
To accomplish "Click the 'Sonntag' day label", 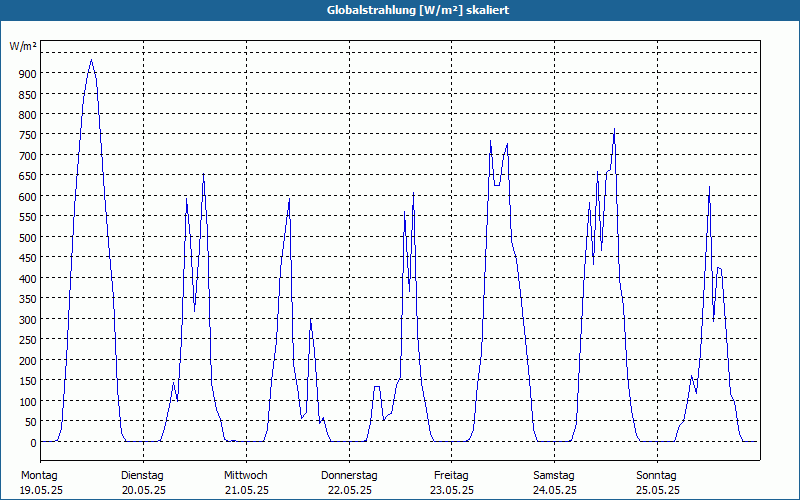I will [x=657, y=476].
